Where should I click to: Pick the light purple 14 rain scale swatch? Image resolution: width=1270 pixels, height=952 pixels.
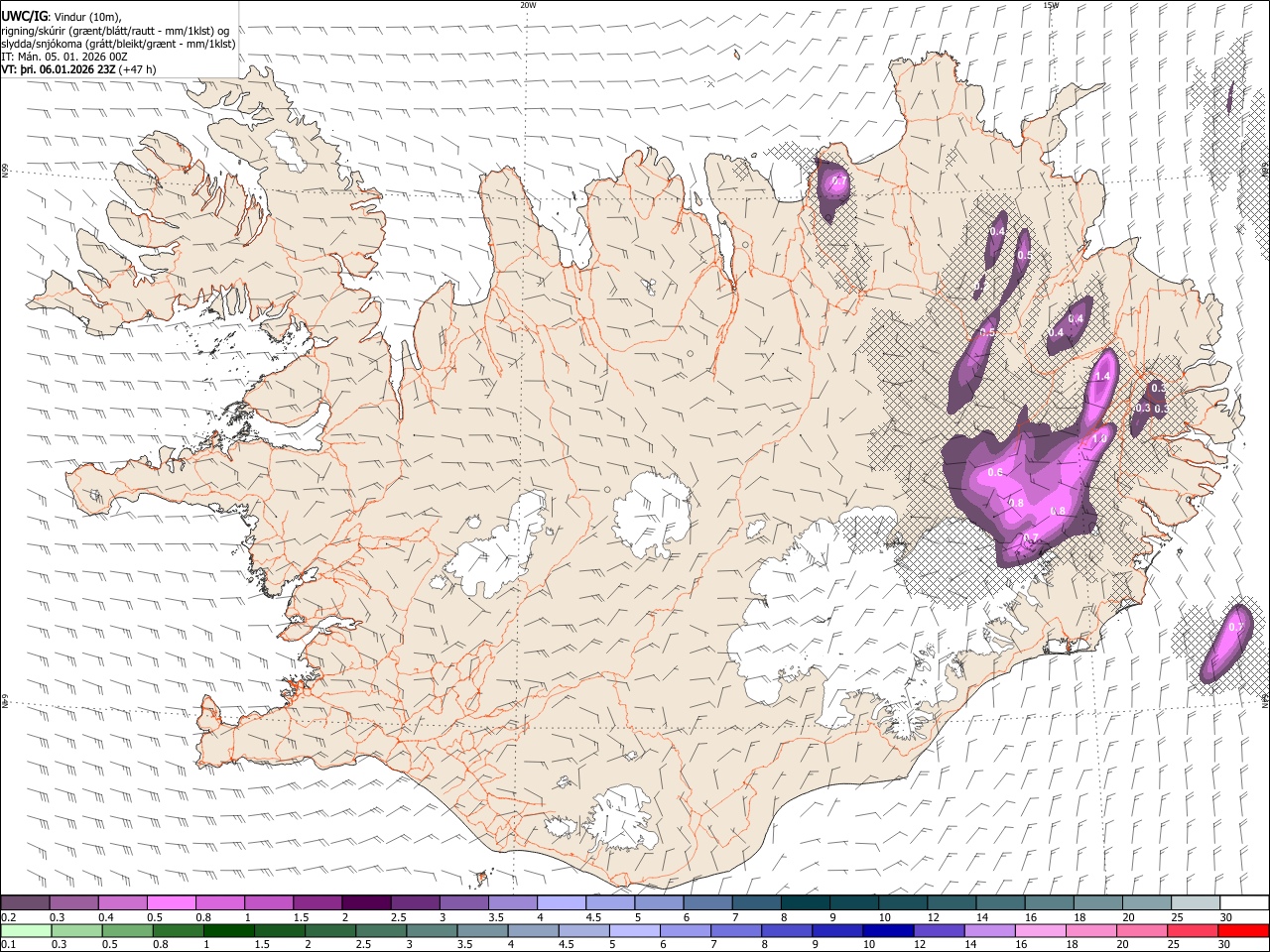coord(989,931)
